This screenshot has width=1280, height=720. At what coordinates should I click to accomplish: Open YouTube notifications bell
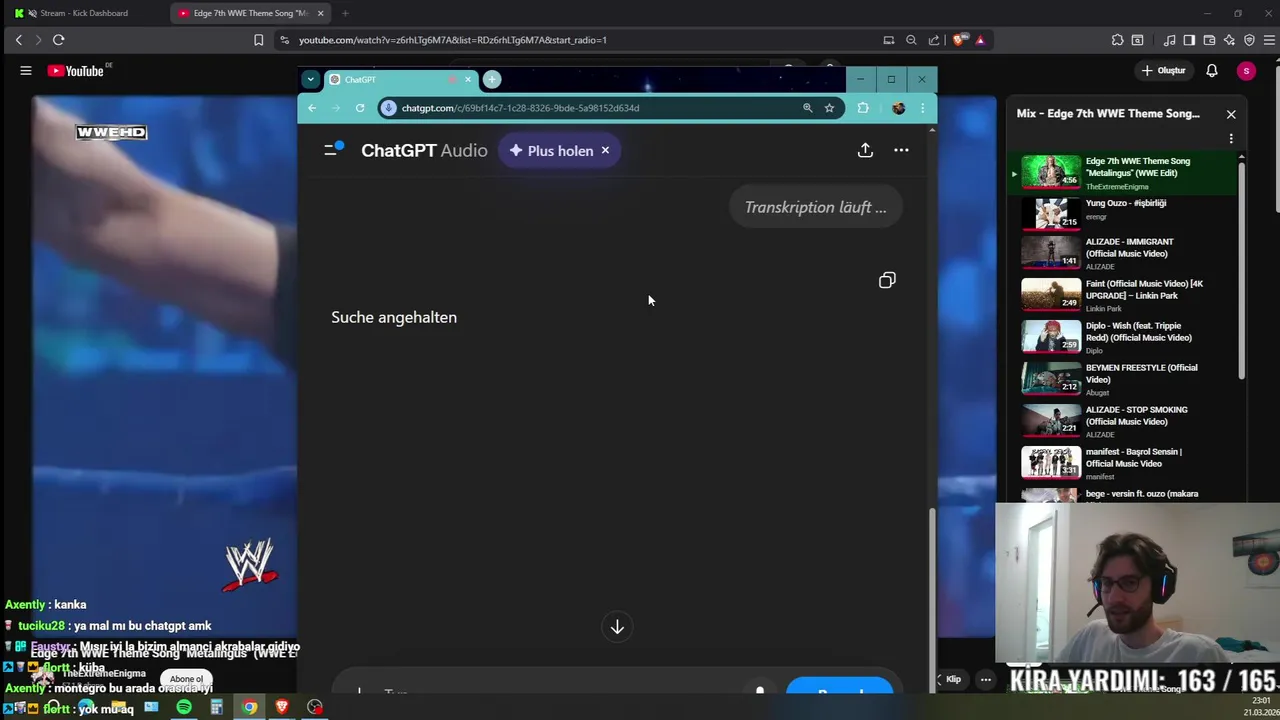coord(1211,71)
